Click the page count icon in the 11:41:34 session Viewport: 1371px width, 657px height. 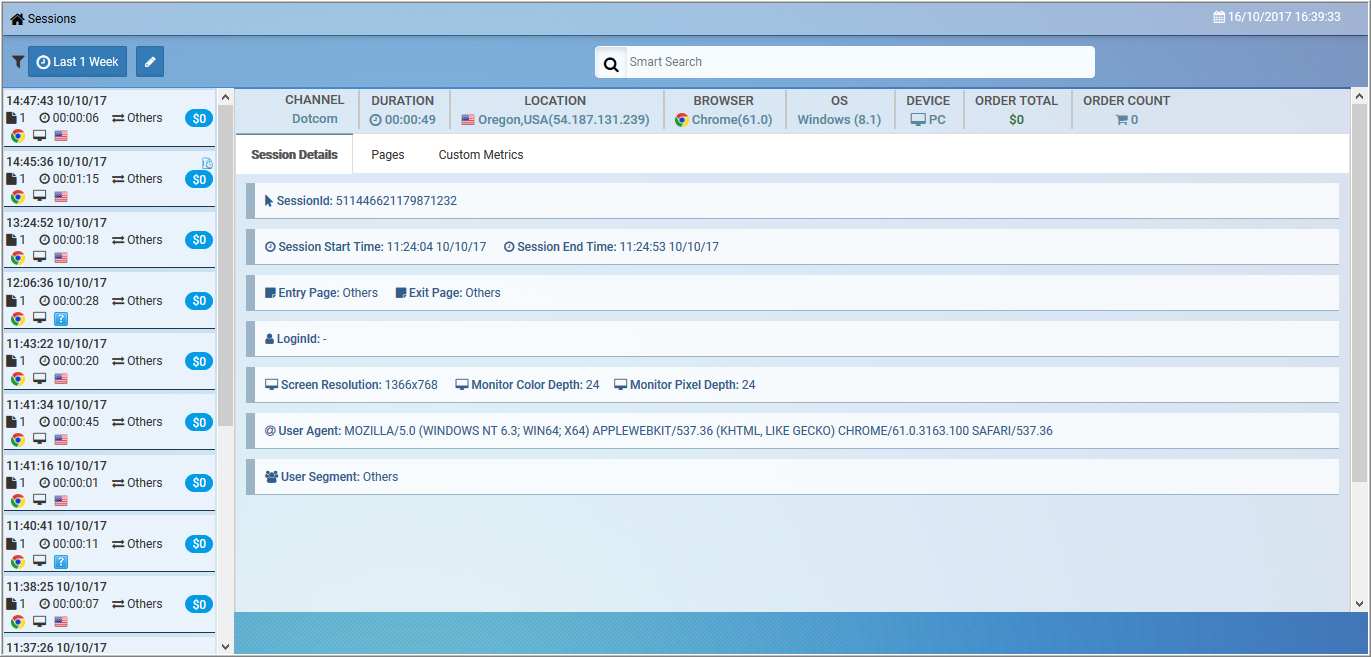[x=12, y=422]
